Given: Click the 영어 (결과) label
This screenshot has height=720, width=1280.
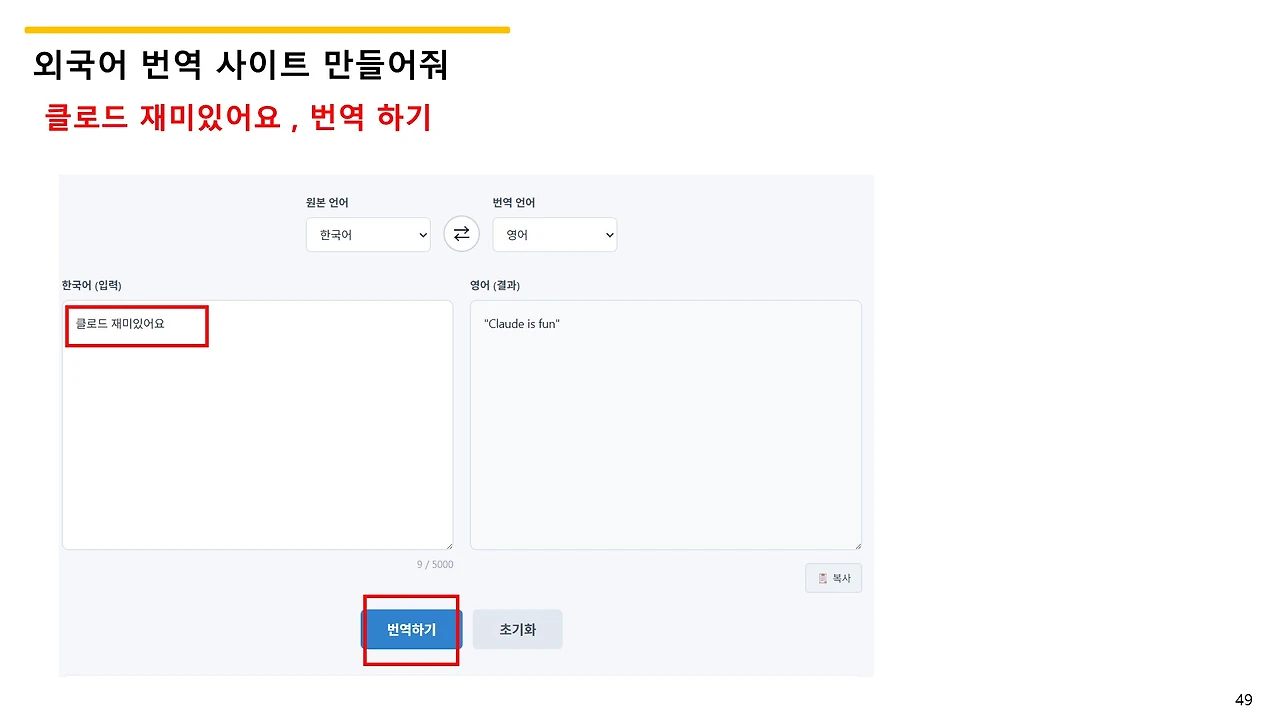Looking at the screenshot, I should pos(495,286).
